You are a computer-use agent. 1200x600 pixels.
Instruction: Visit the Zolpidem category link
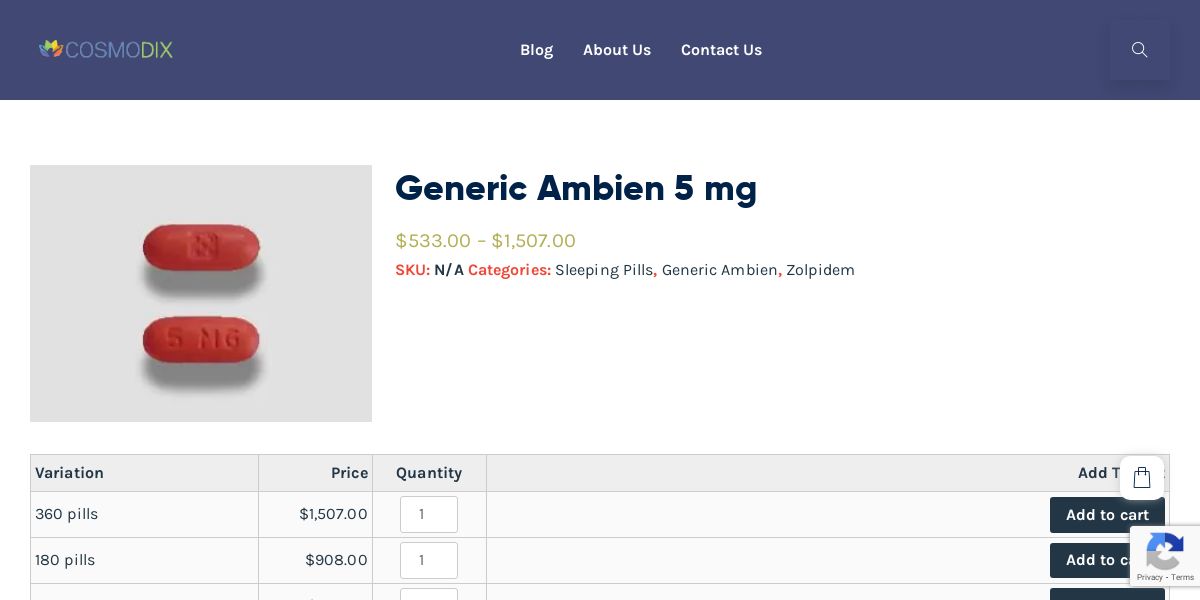coord(820,270)
